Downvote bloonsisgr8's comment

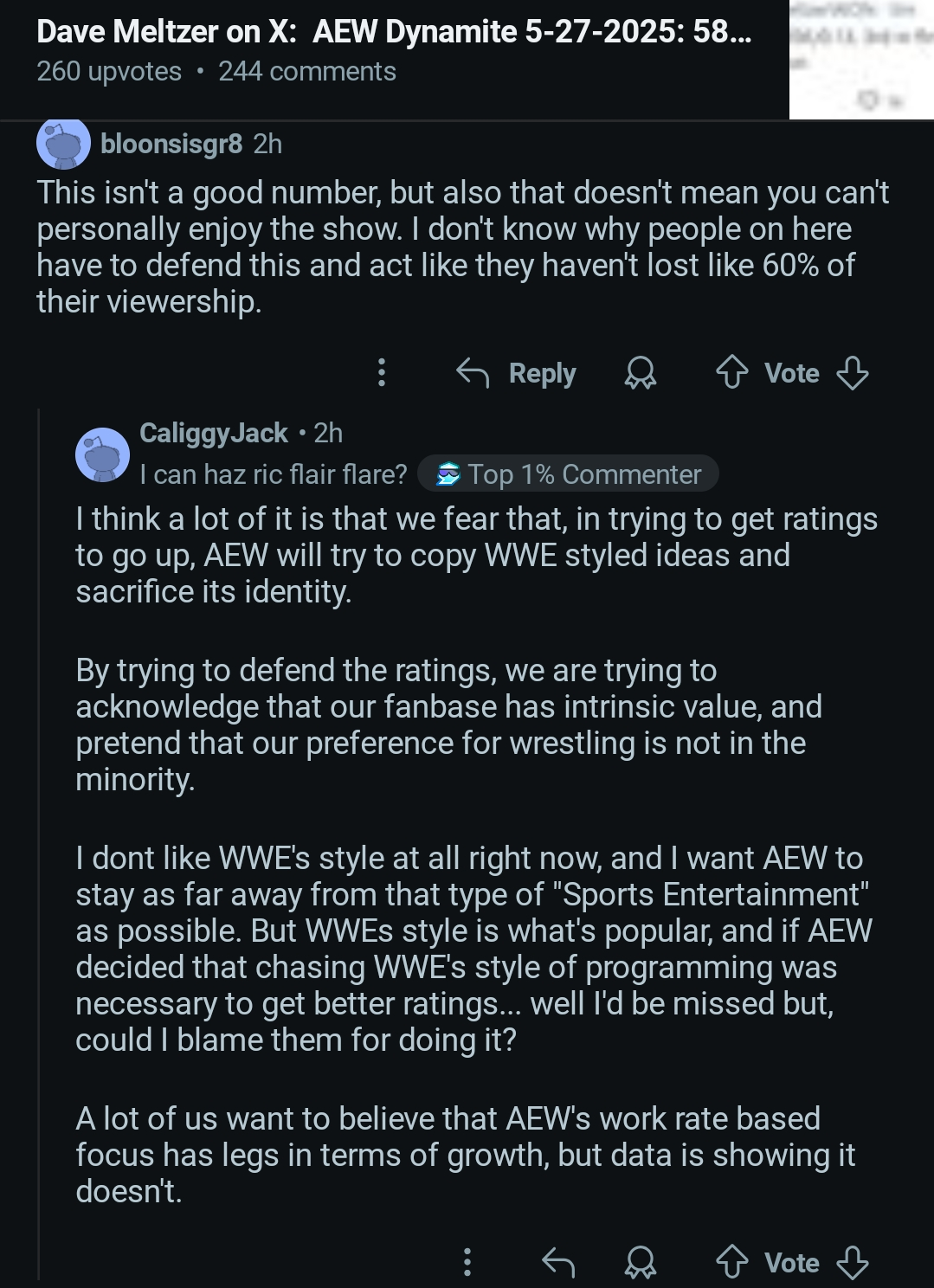click(853, 373)
